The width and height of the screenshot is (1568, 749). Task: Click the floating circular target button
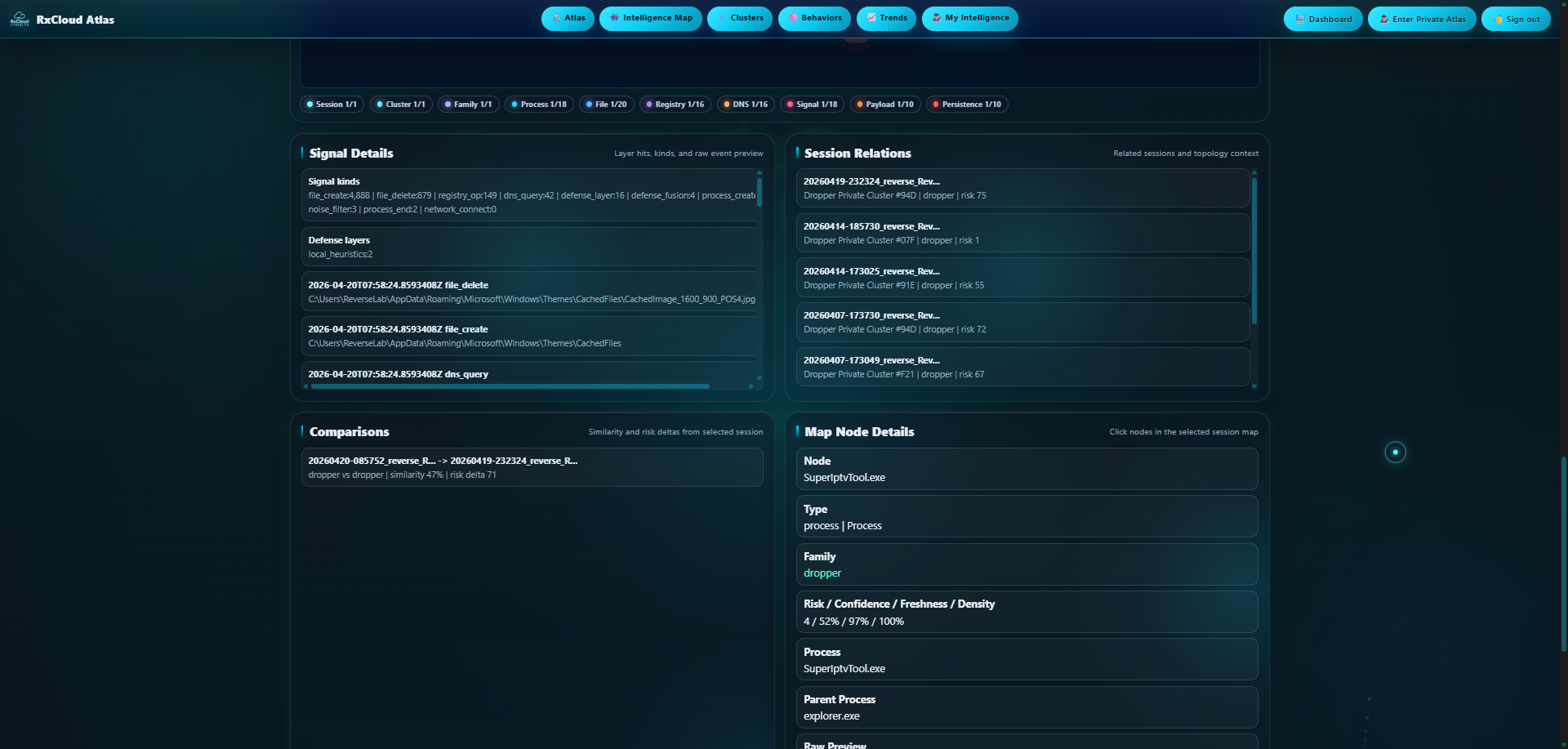(1395, 452)
